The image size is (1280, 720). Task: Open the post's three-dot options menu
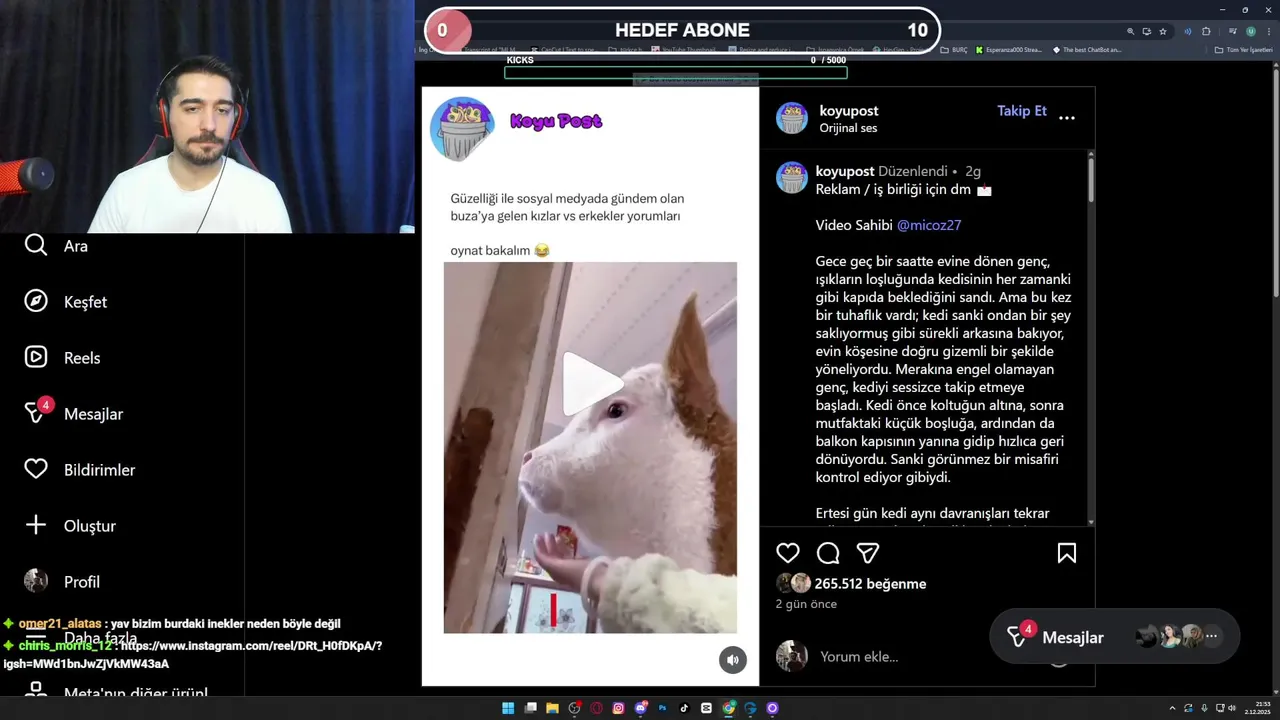(x=1067, y=118)
